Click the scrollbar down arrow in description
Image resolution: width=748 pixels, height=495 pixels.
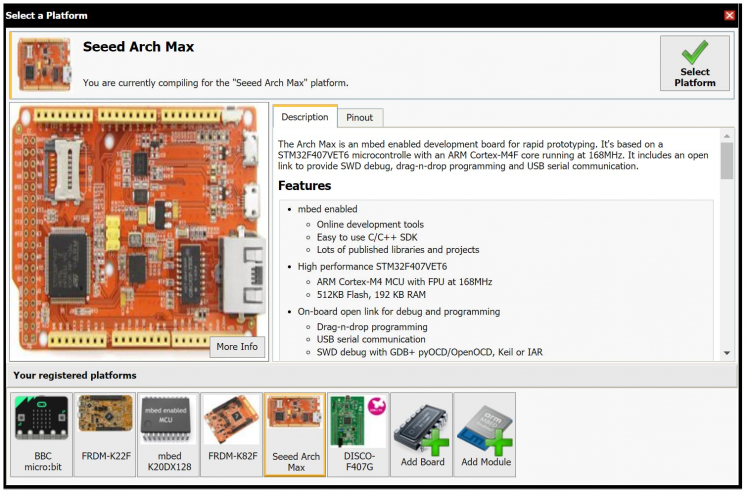coord(727,353)
